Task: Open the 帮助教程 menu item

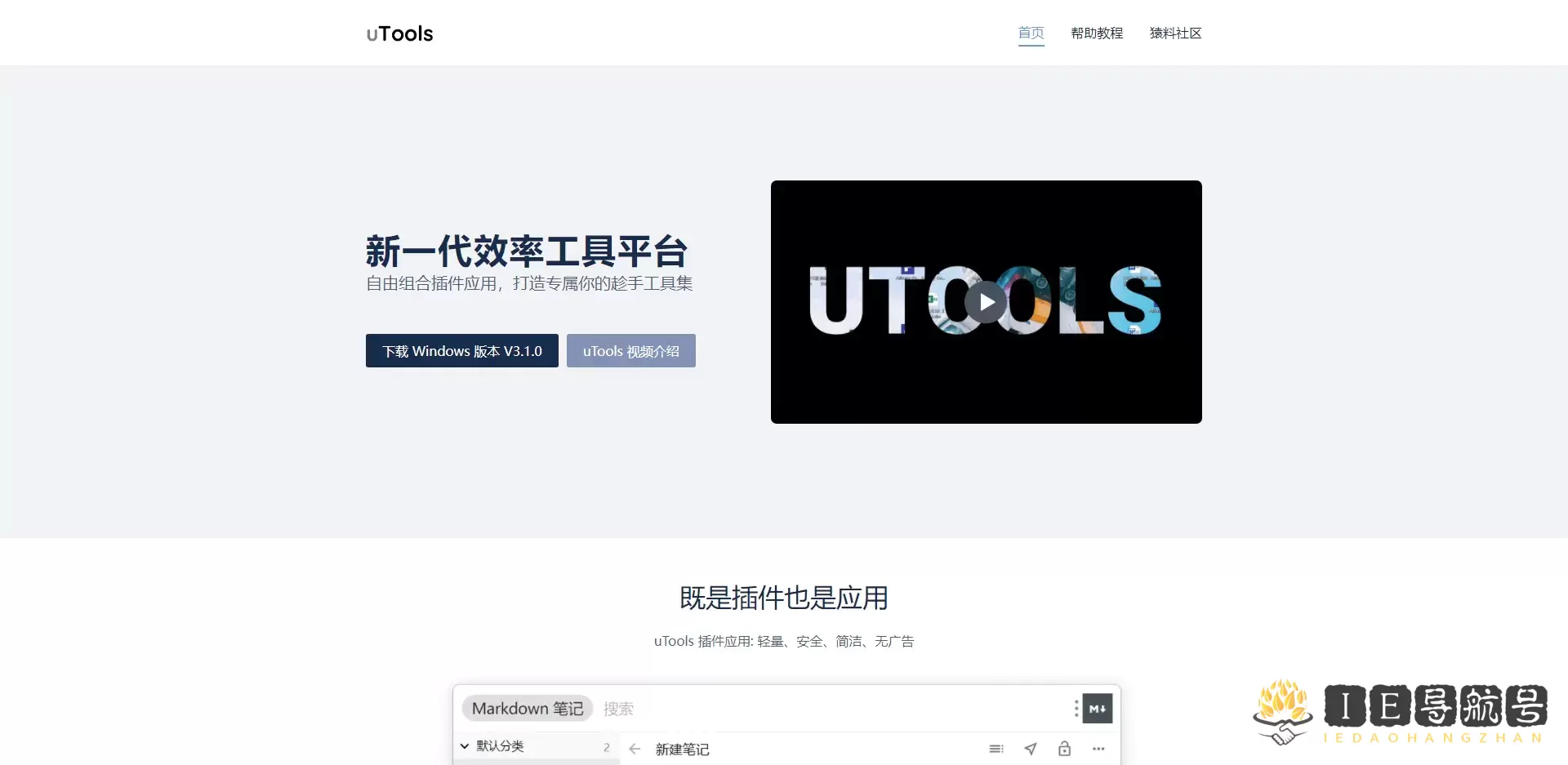Action: point(1097,33)
